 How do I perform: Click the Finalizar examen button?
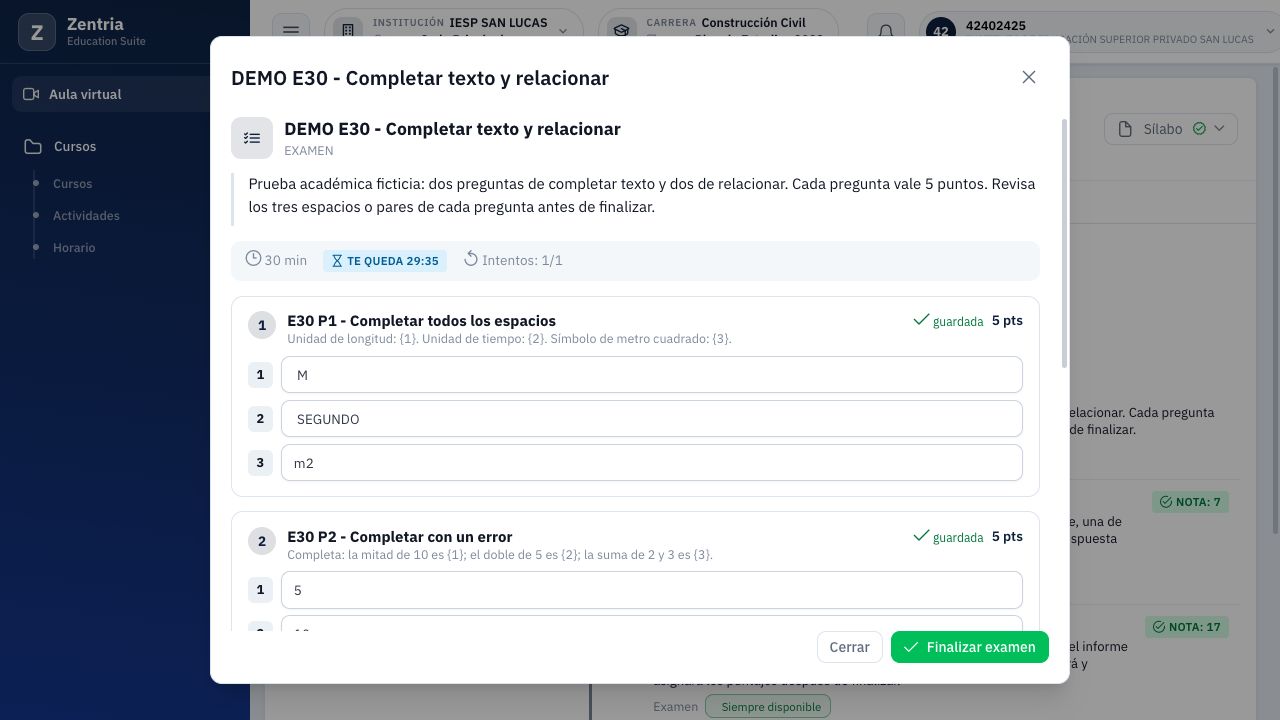tap(970, 647)
